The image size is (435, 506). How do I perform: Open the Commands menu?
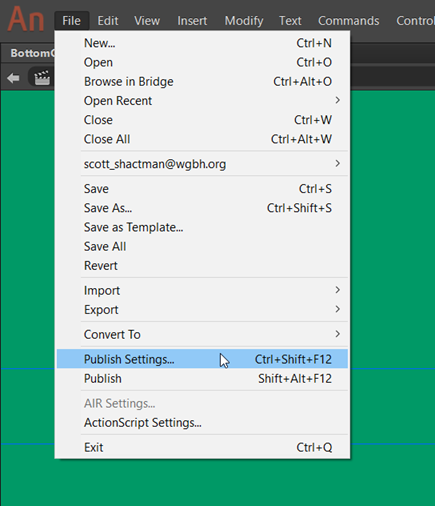point(348,21)
